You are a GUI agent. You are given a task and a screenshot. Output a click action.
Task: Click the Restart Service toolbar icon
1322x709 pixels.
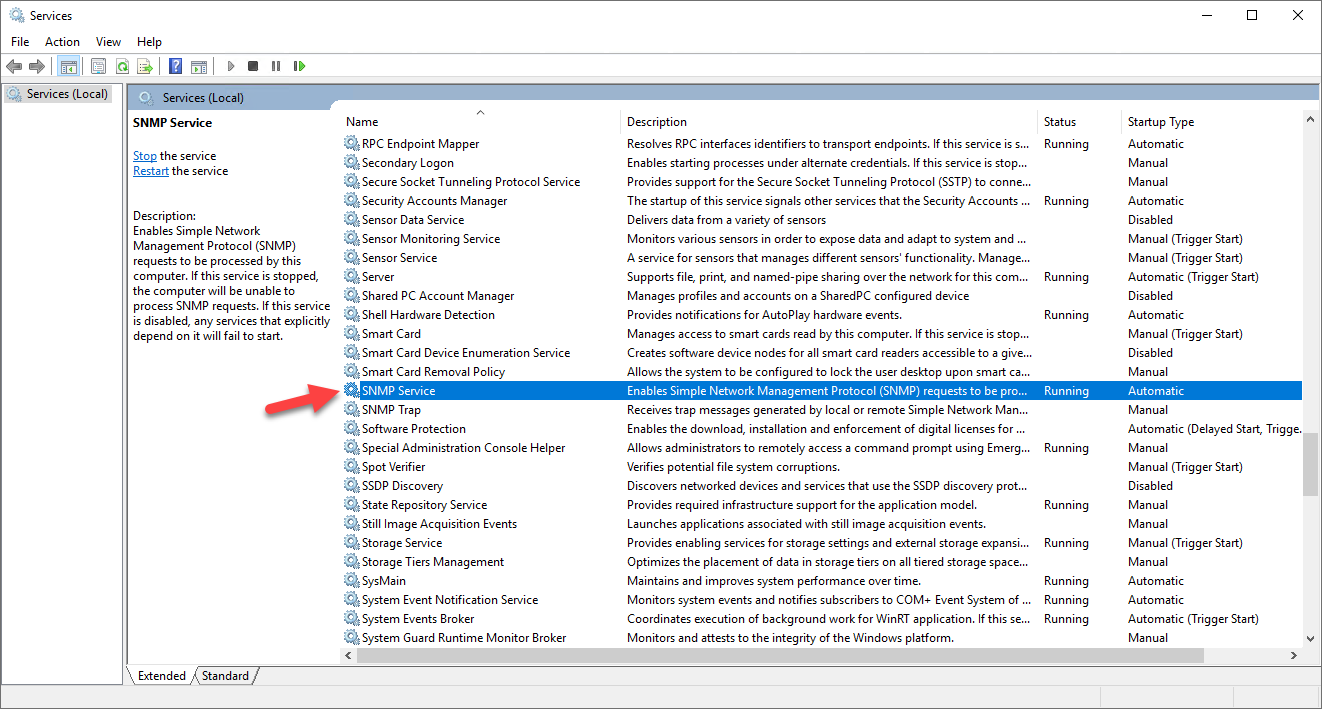coord(300,66)
